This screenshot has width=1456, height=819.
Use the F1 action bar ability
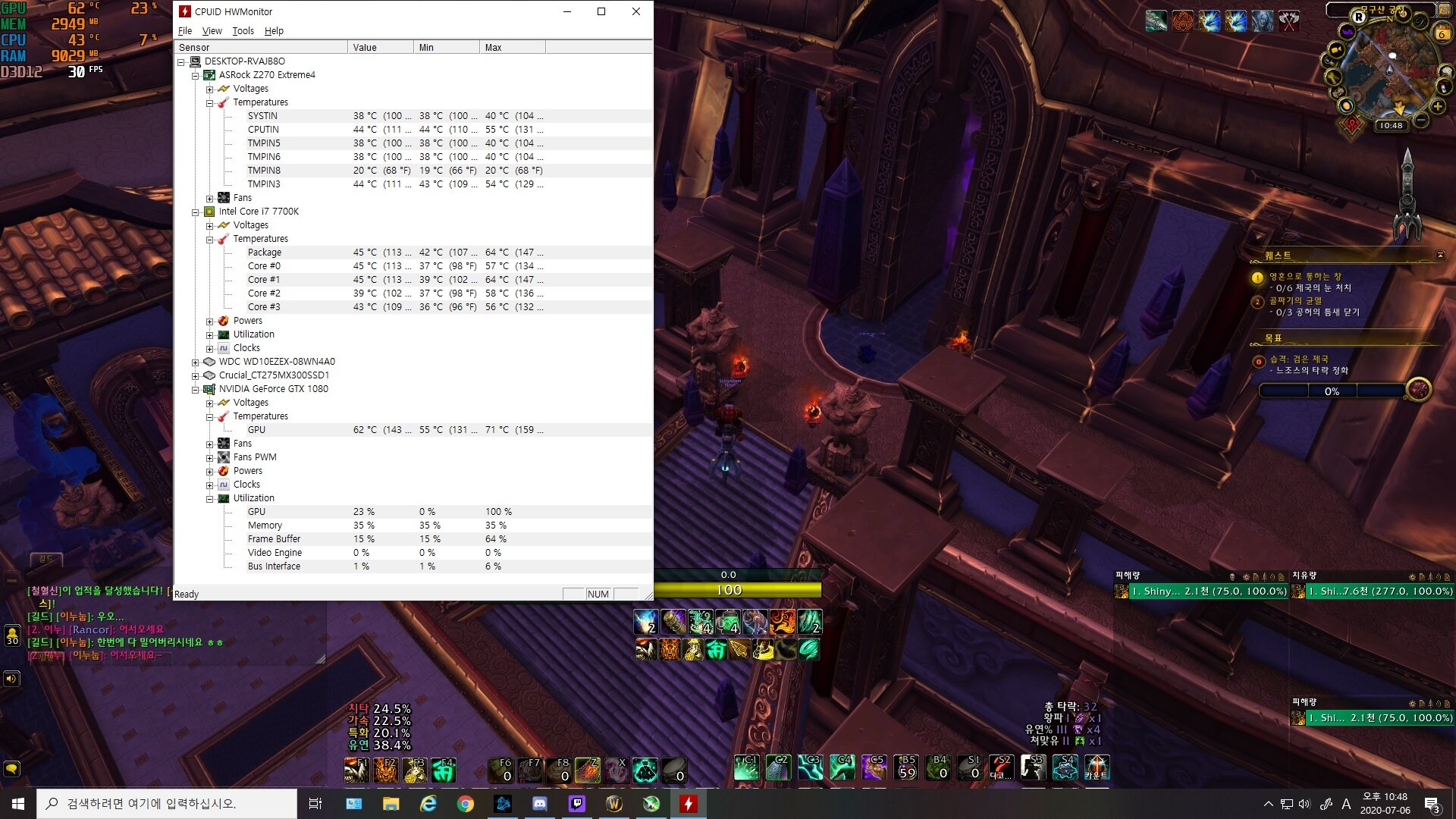click(356, 770)
